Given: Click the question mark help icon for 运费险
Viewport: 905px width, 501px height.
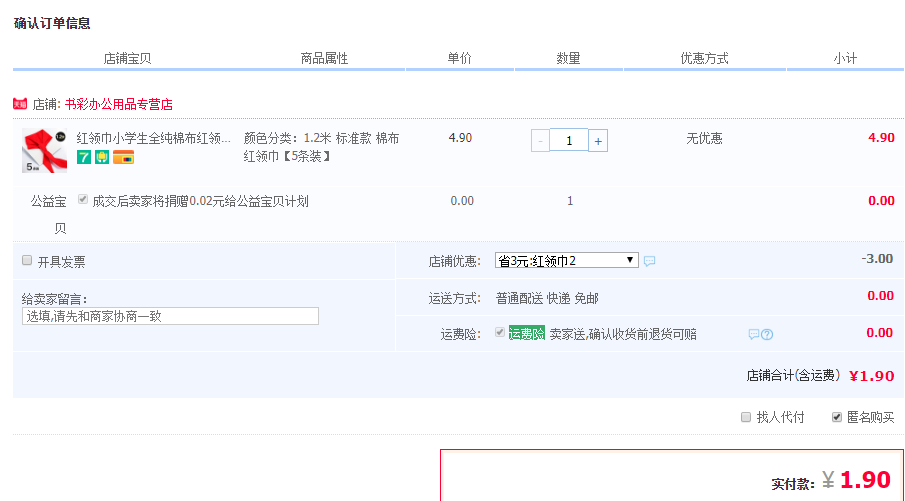Looking at the screenshot, I should (x=767, y=334).
